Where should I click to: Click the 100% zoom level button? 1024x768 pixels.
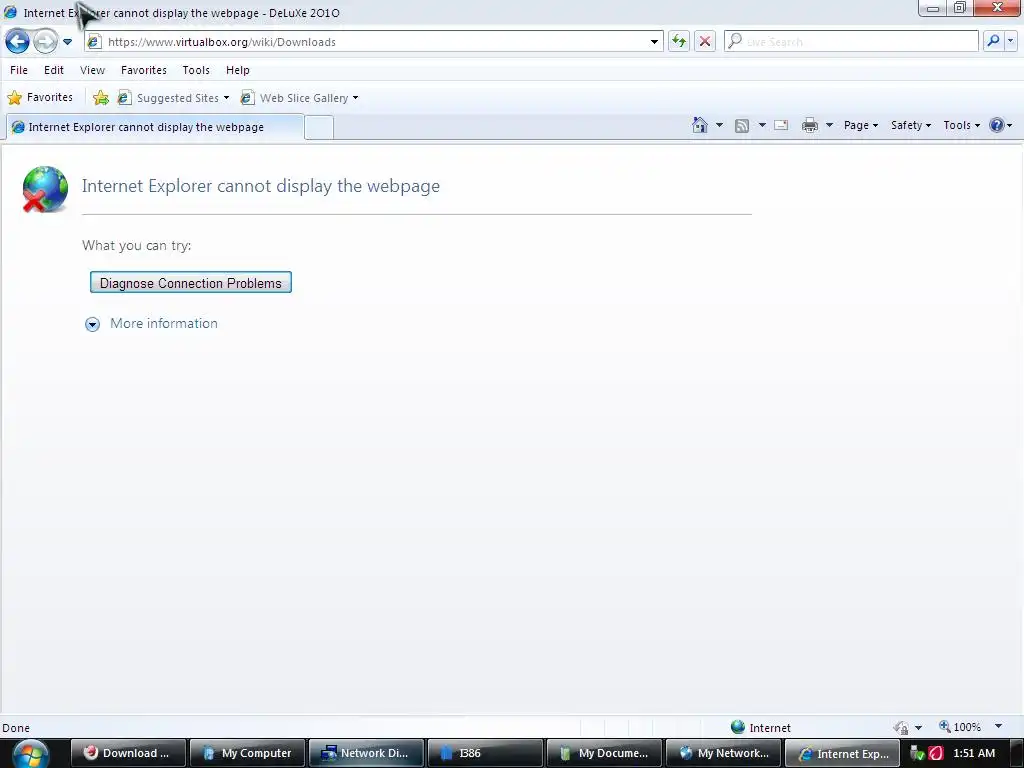pos(960,727)
